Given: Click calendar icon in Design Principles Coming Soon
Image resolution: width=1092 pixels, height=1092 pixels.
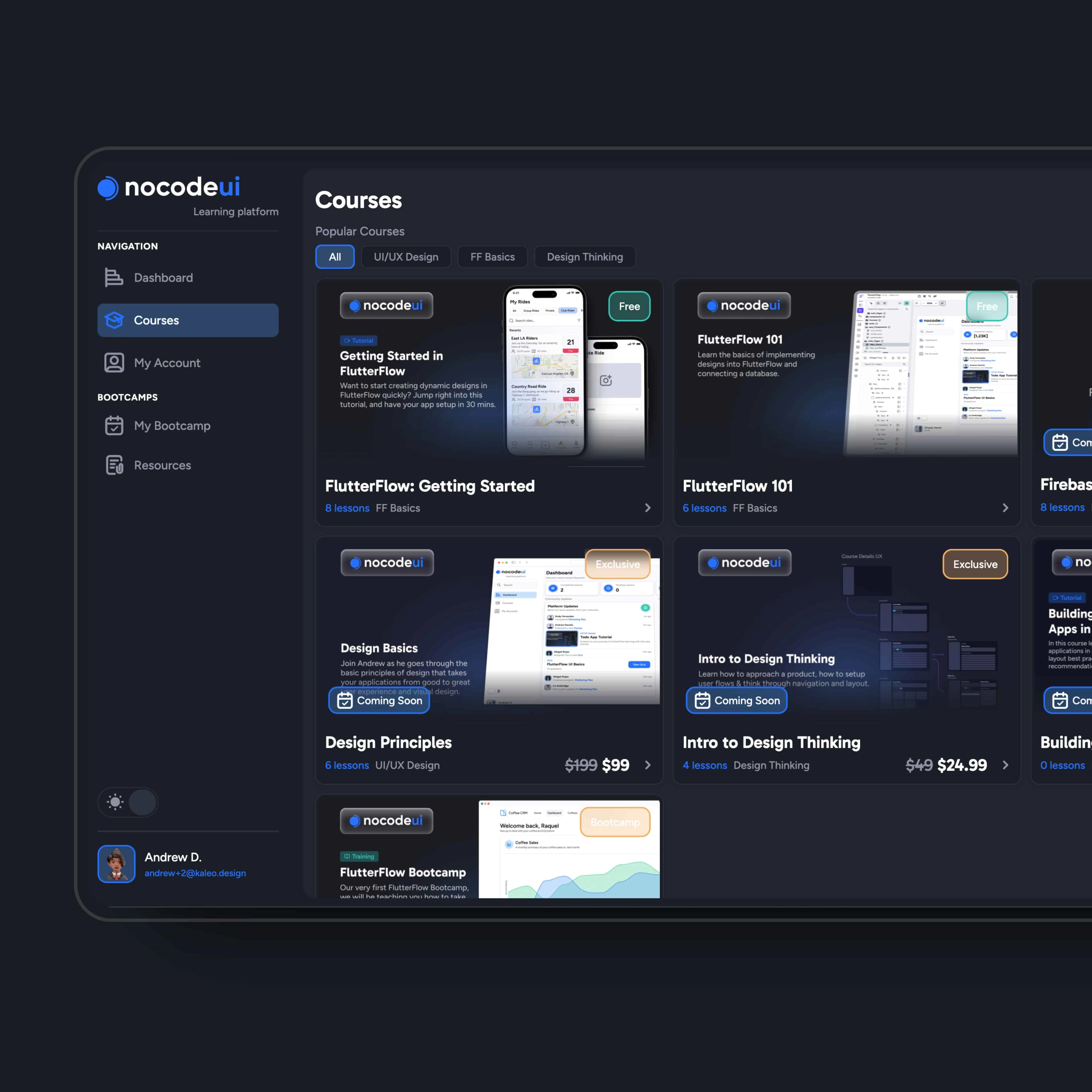Looking at the screenshot, I should click(344, 700).
